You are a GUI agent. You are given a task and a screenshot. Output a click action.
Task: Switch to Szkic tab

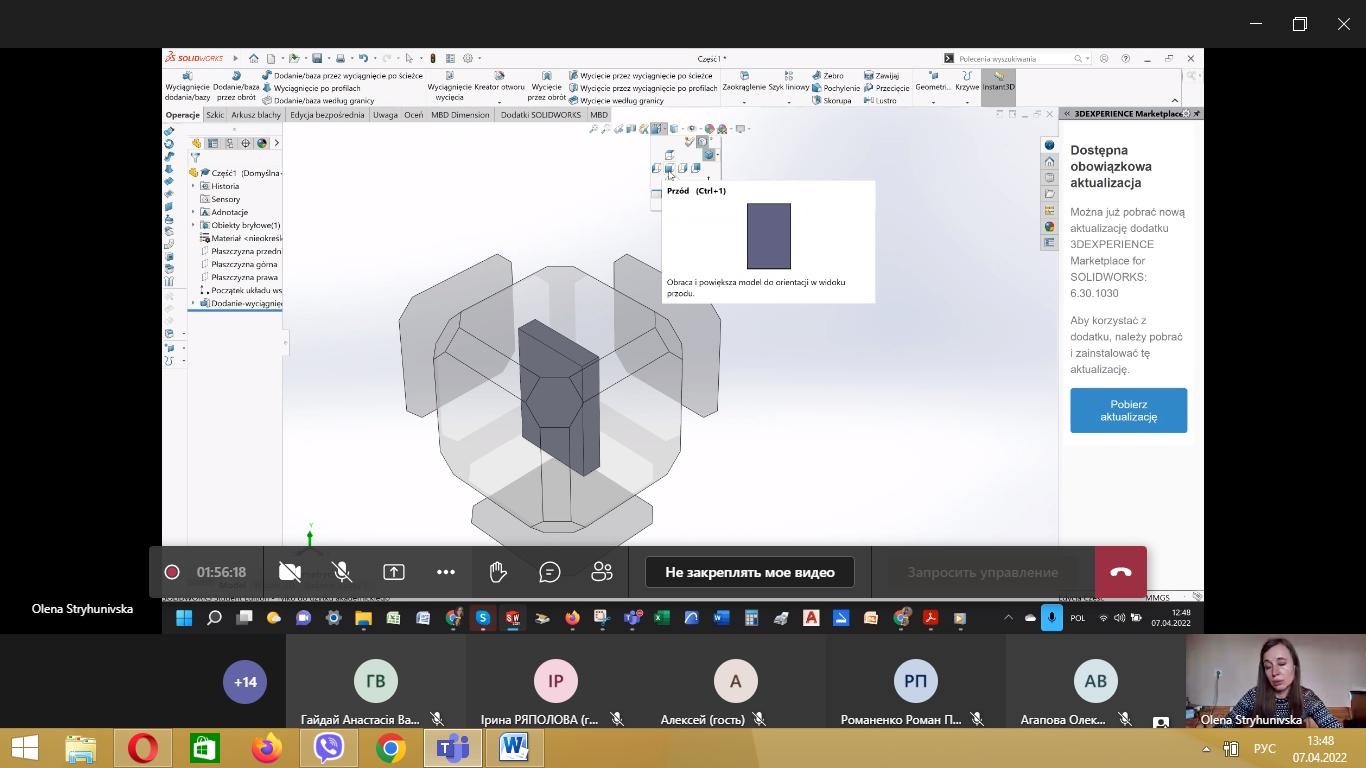(215, 115)
